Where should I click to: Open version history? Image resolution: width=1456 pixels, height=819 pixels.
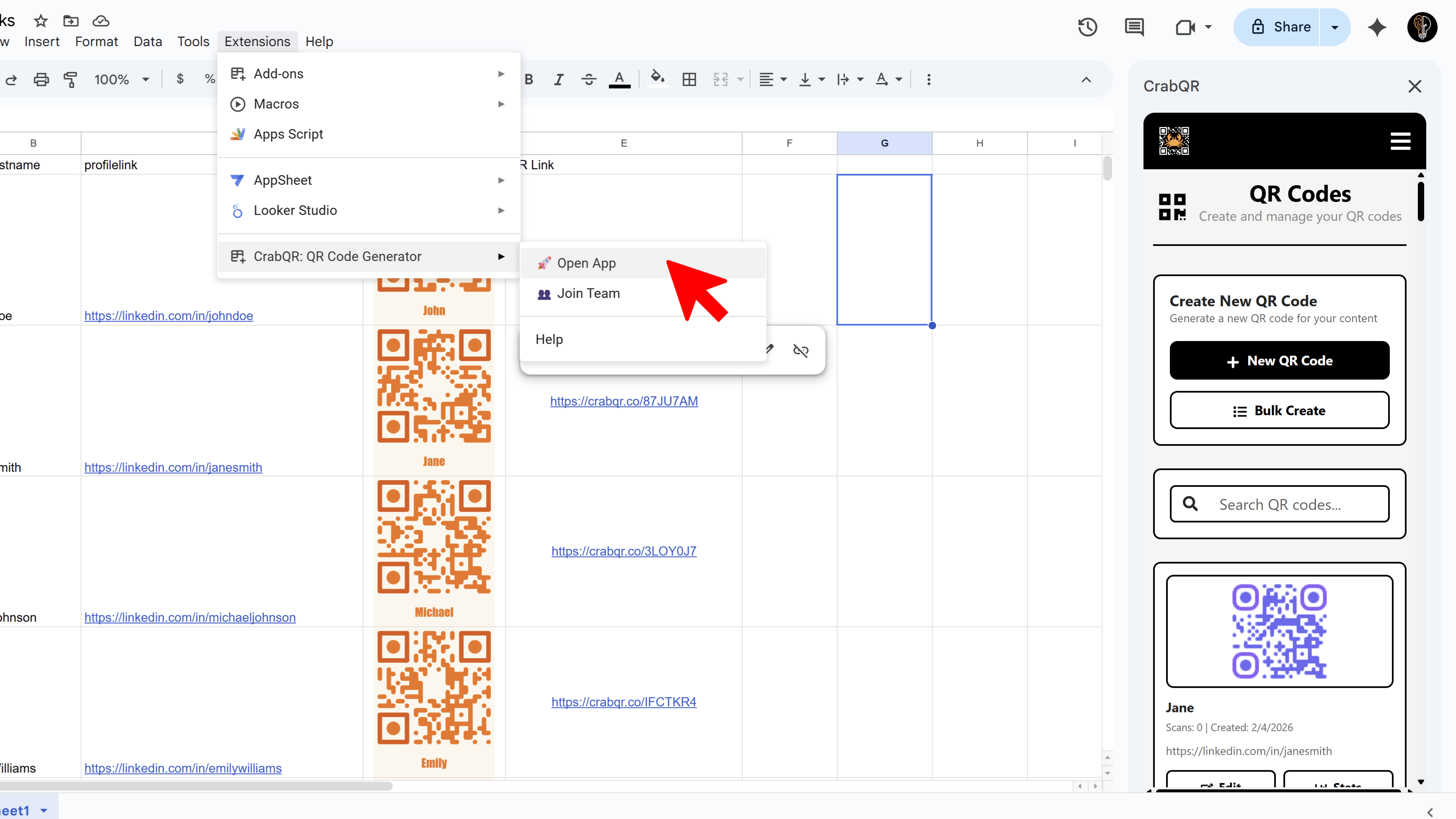pyautogui.click(x=1087, y=26)
